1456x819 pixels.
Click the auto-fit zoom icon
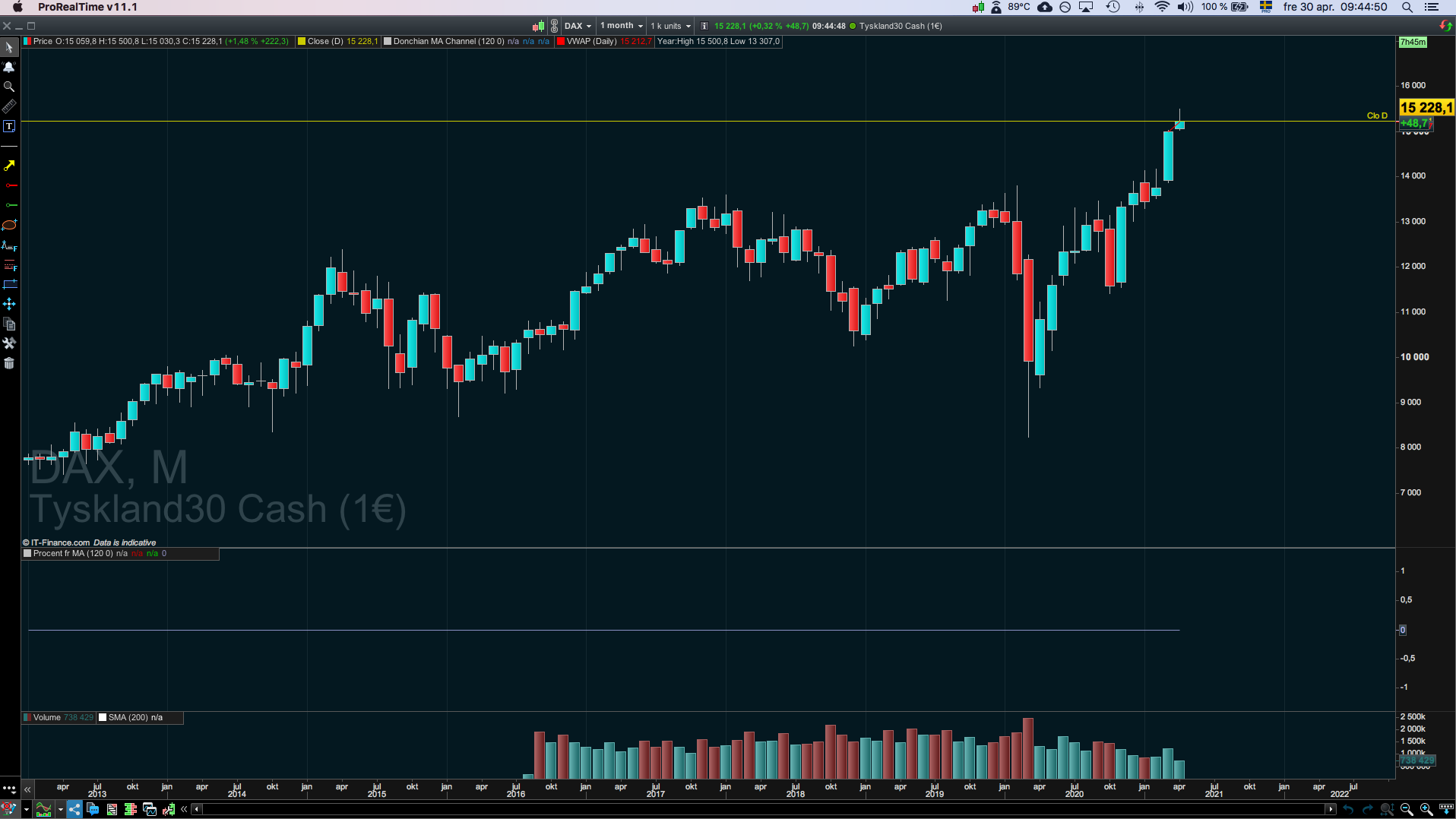[x=1387, y=809]
